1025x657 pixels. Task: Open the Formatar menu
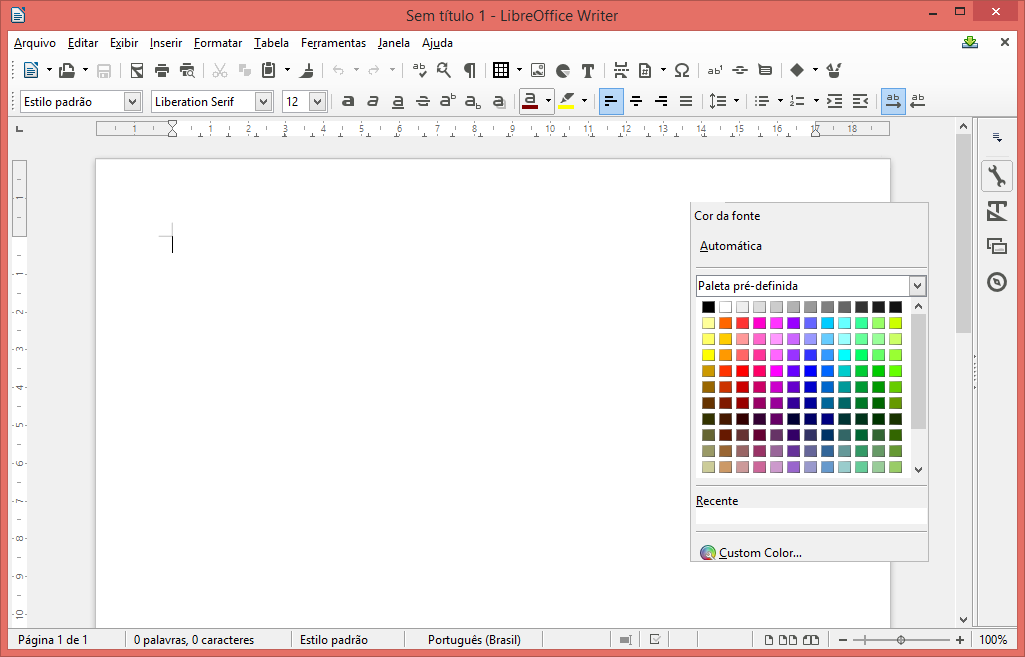click(x=218, y=43)
